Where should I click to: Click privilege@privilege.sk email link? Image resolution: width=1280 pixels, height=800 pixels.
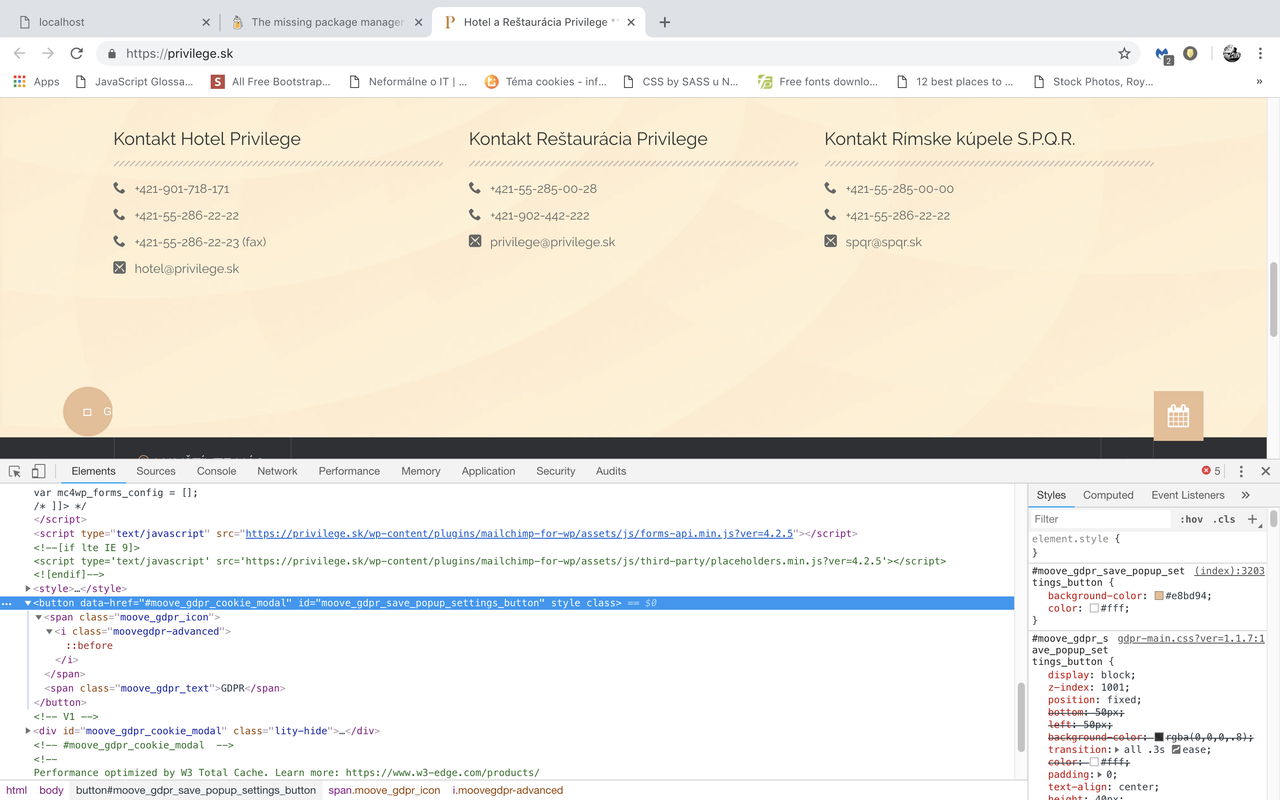(552, 242)
